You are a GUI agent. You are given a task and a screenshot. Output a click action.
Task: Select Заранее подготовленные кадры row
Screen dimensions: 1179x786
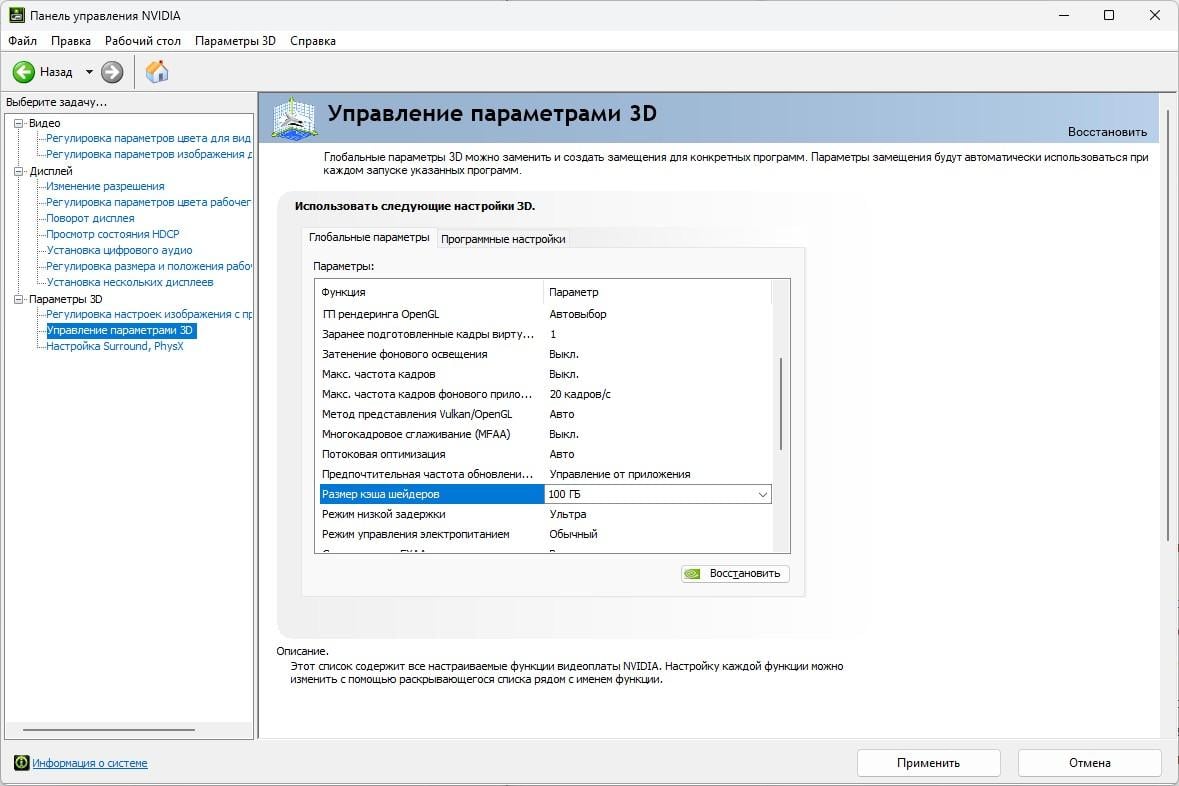coord(544,334)
